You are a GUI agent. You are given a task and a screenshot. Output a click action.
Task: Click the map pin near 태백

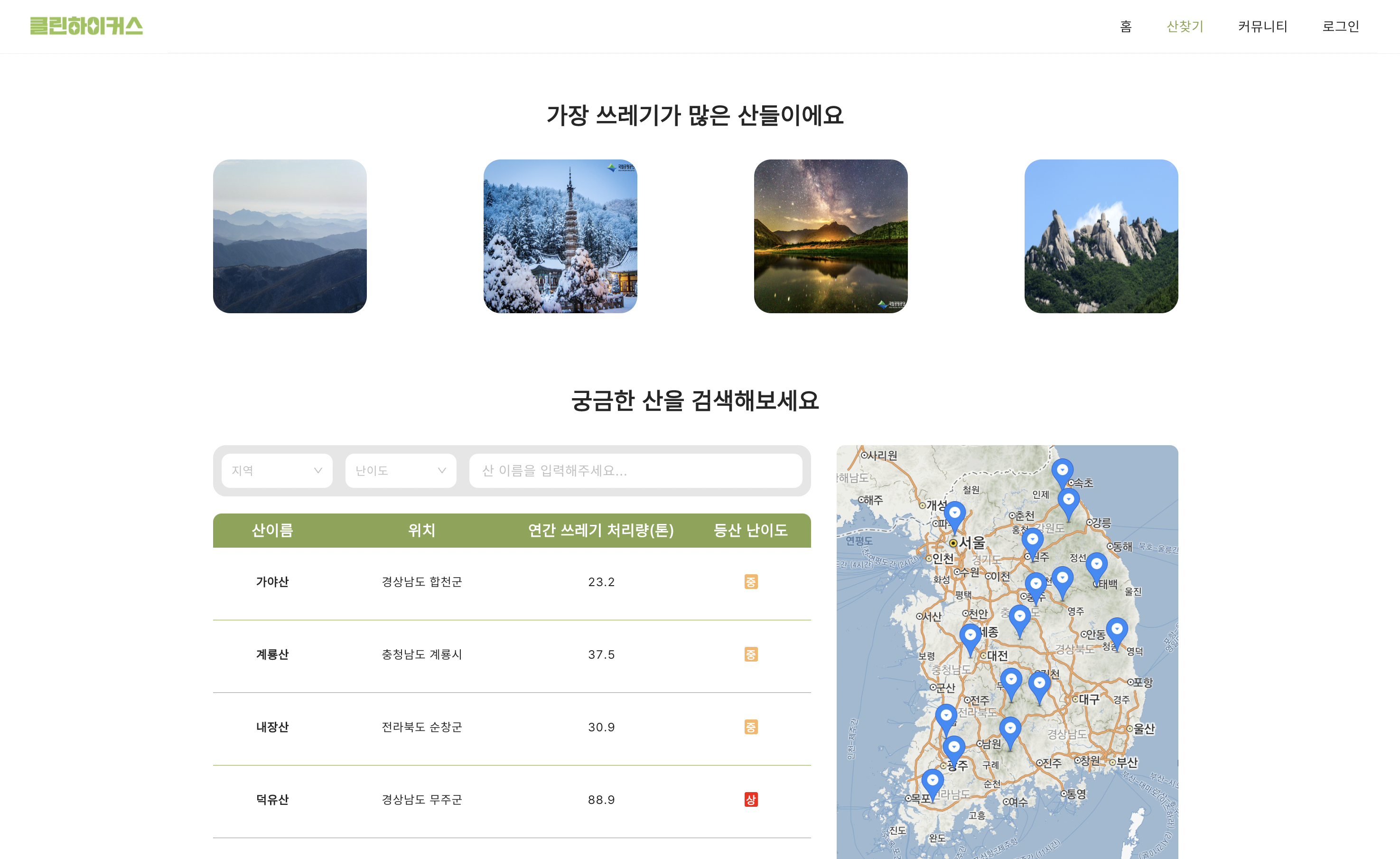[x=1096, y=566]
